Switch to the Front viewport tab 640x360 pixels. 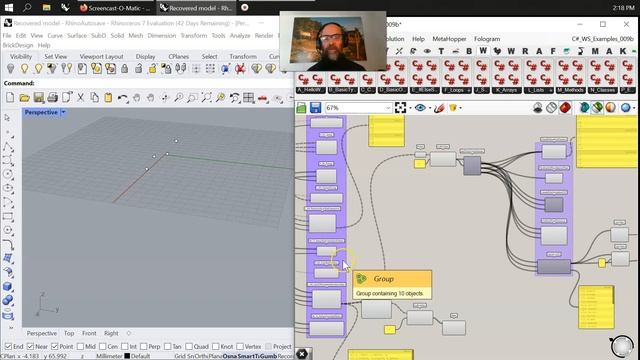coord(89,333)
